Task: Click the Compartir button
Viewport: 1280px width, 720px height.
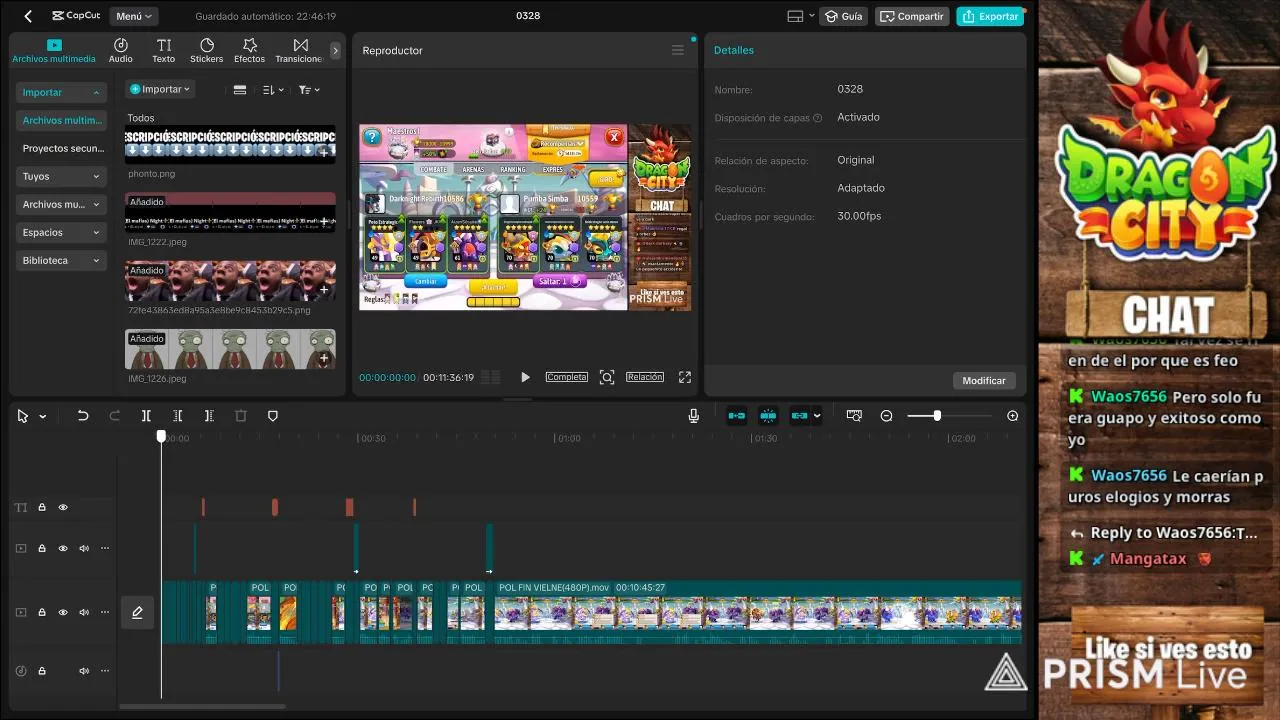Action: (911, 16)
